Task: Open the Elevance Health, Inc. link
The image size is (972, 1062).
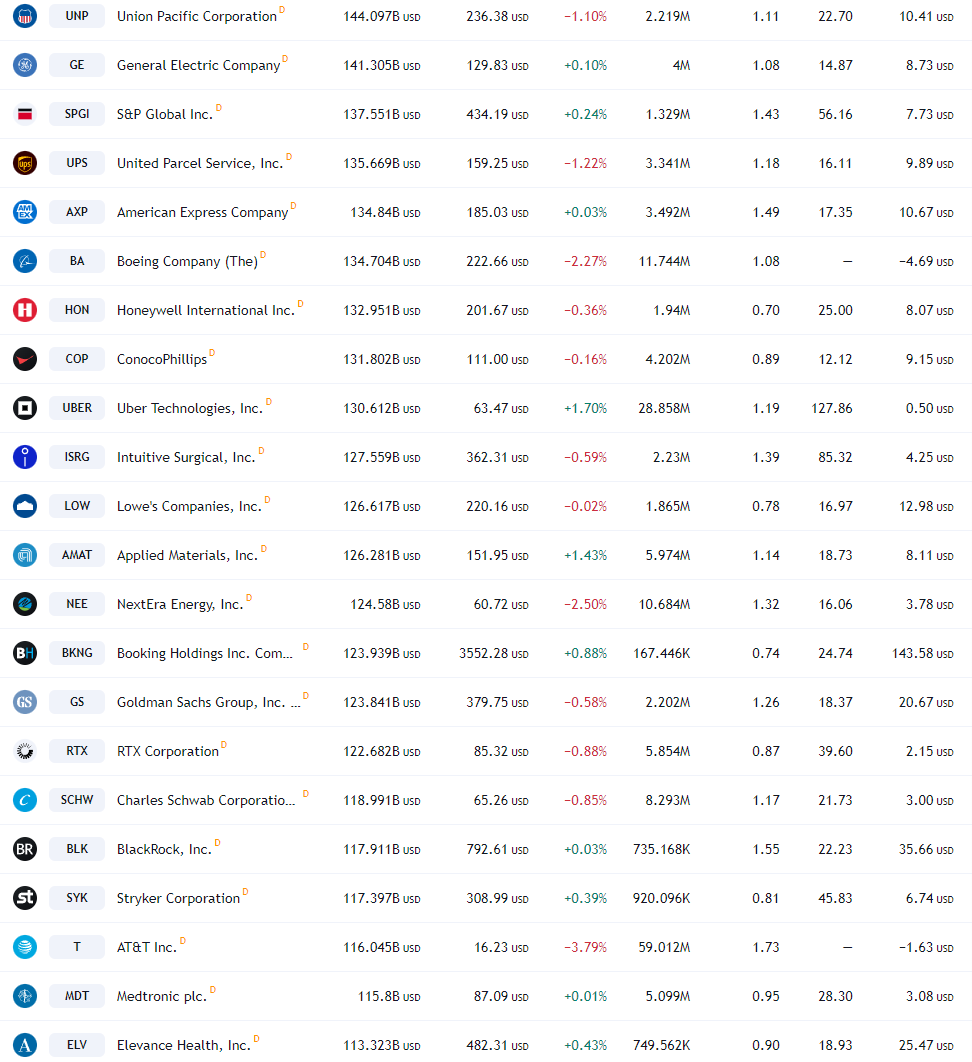Action: click(184, 1045)
